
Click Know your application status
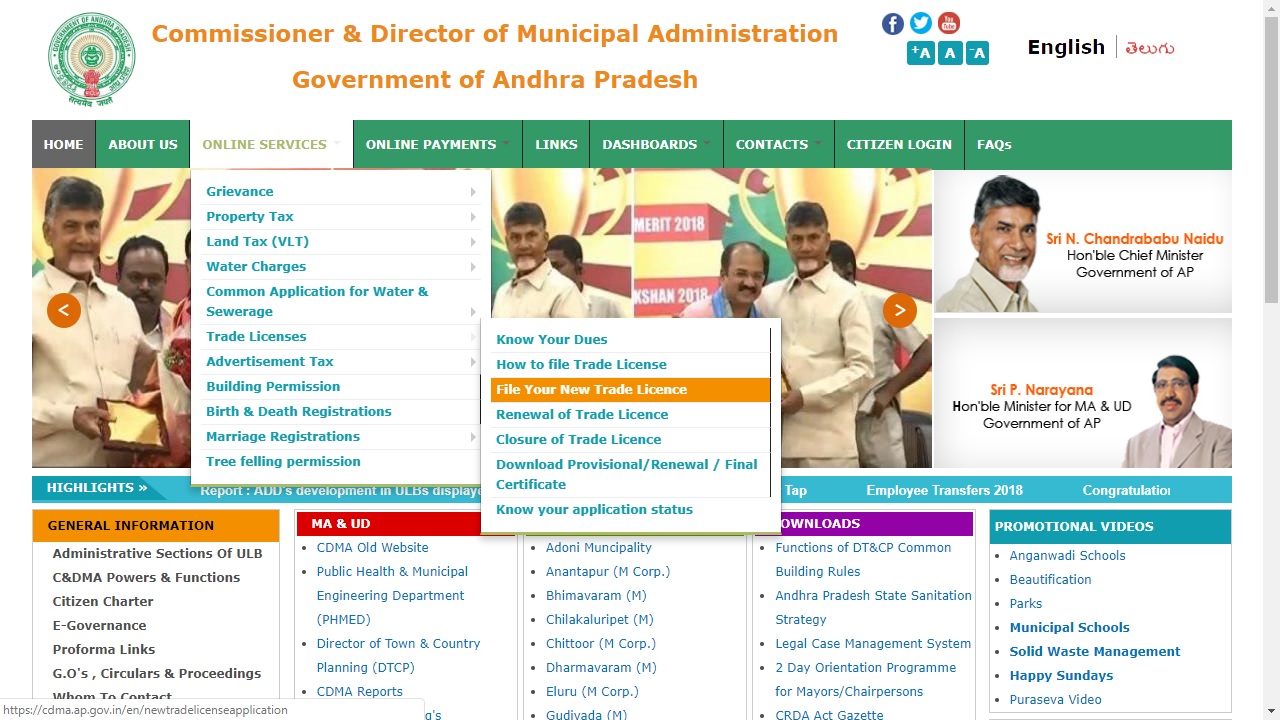[x=594, y=509]
